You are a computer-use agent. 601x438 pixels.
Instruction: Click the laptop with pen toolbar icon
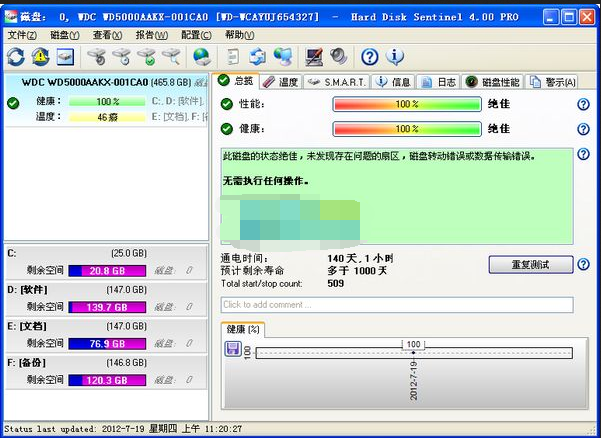pos(314,57)
